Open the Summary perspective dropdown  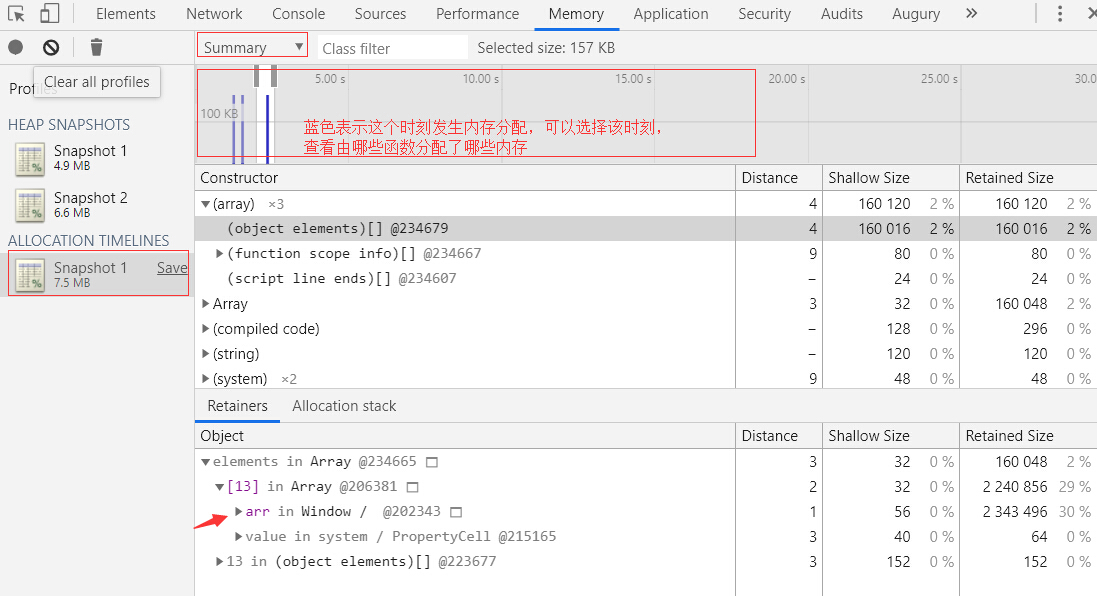251,46
